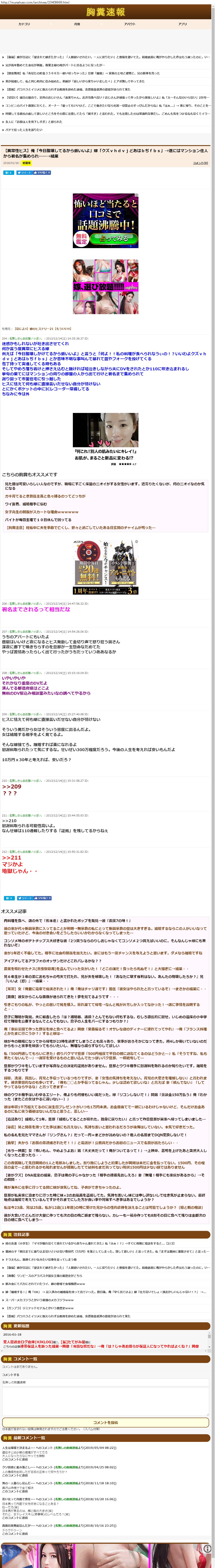Open recent comment dated 2019/04/25 08:02
This screenshot has height=1568, width=215.
click(59, 1467)
